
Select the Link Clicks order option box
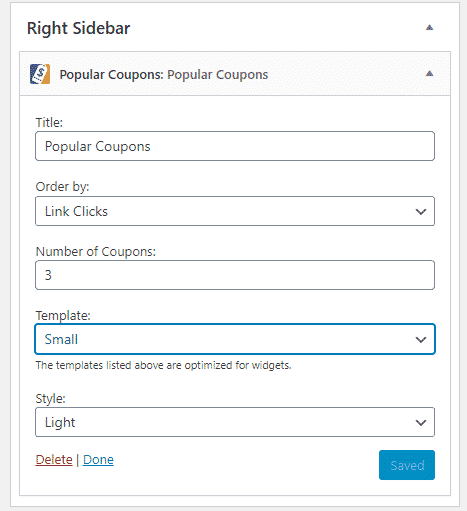(x=235, y=211)
